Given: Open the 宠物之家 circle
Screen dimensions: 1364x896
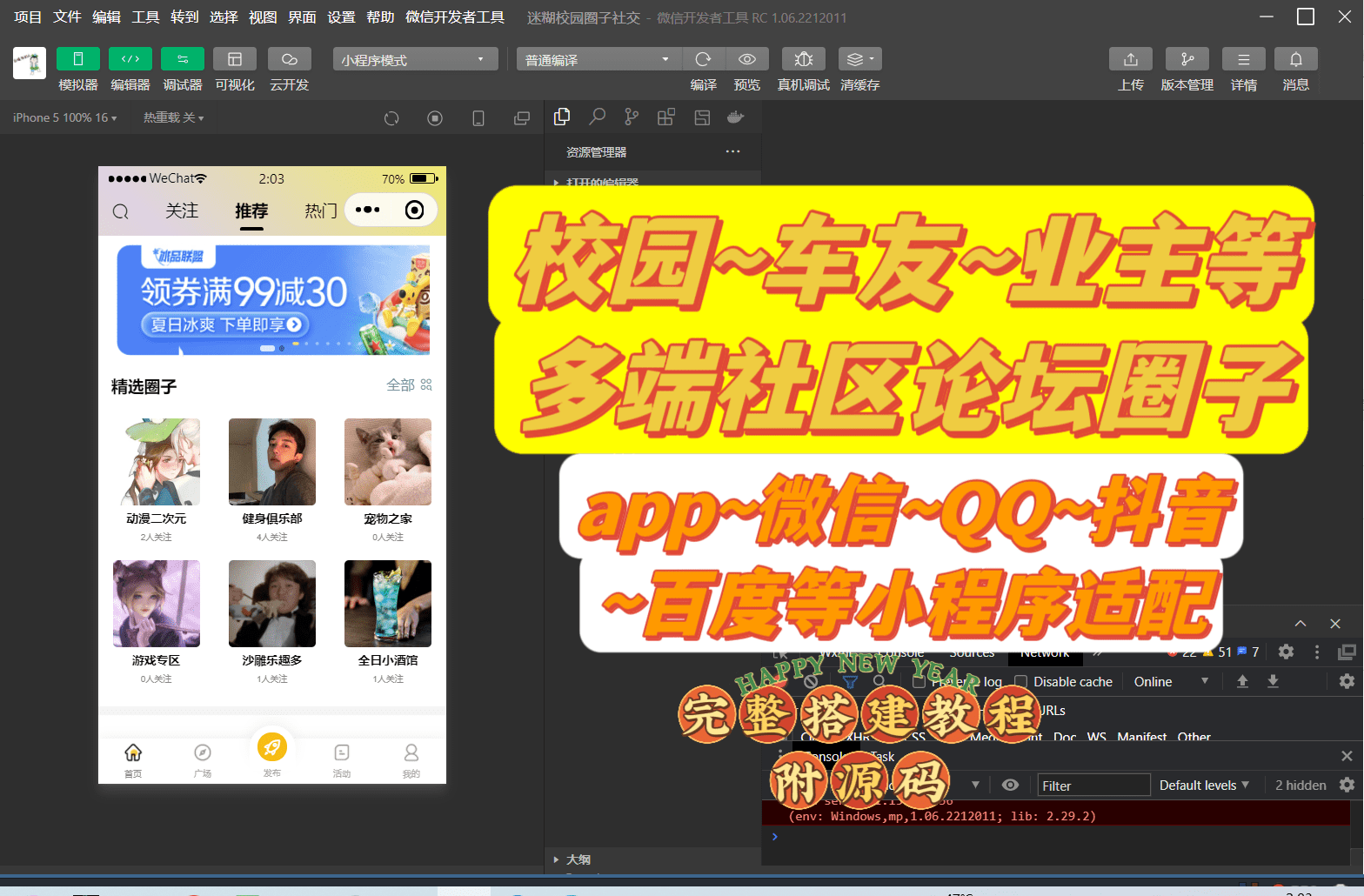Looking at the screenshot, I should click(388, 481).
